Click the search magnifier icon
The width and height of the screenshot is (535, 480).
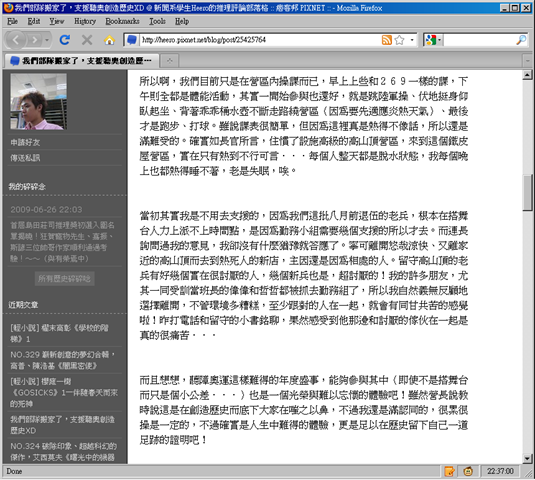point(521,40)
